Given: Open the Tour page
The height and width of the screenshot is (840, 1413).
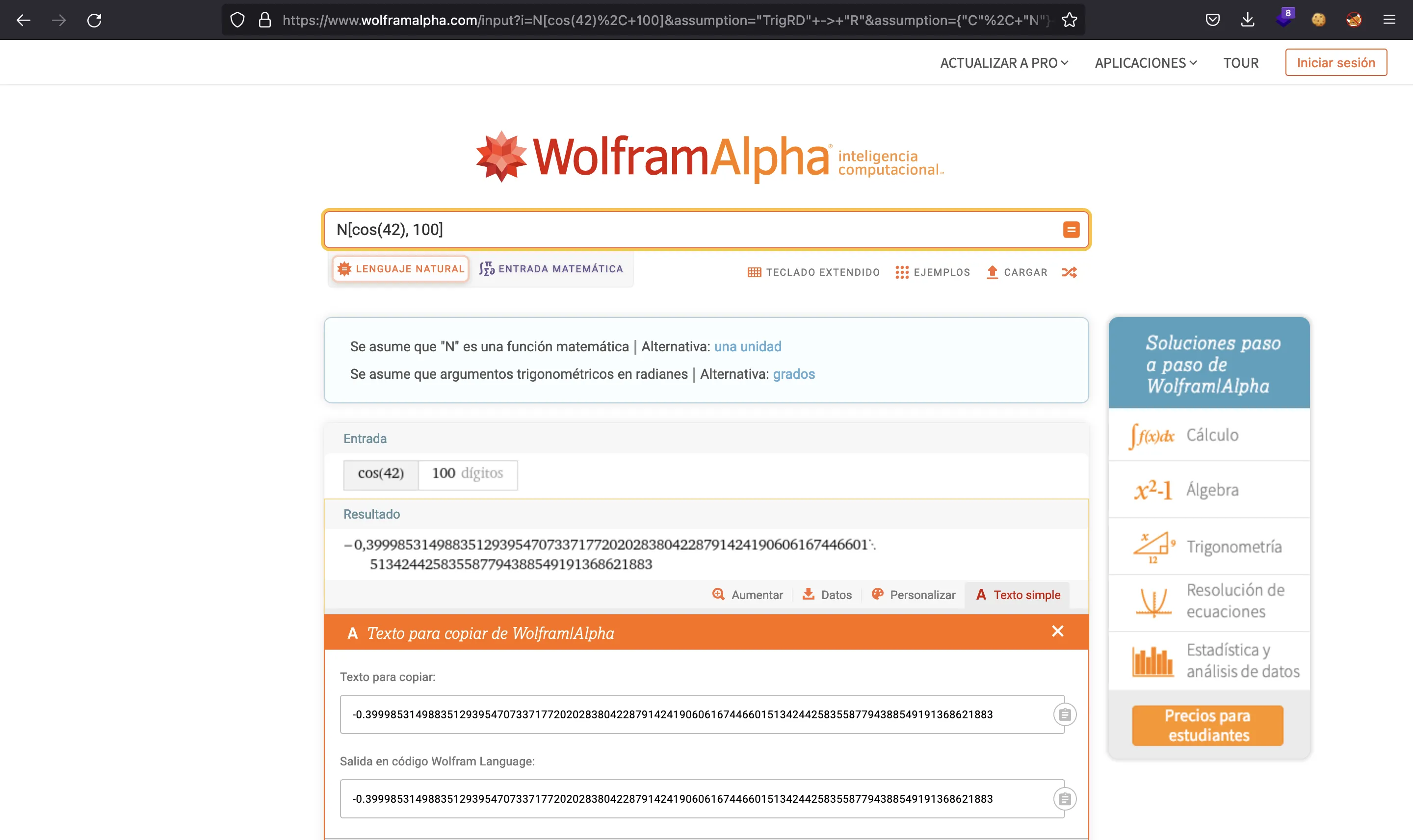Looking at the screenshot, I should tap(1241, 63).
